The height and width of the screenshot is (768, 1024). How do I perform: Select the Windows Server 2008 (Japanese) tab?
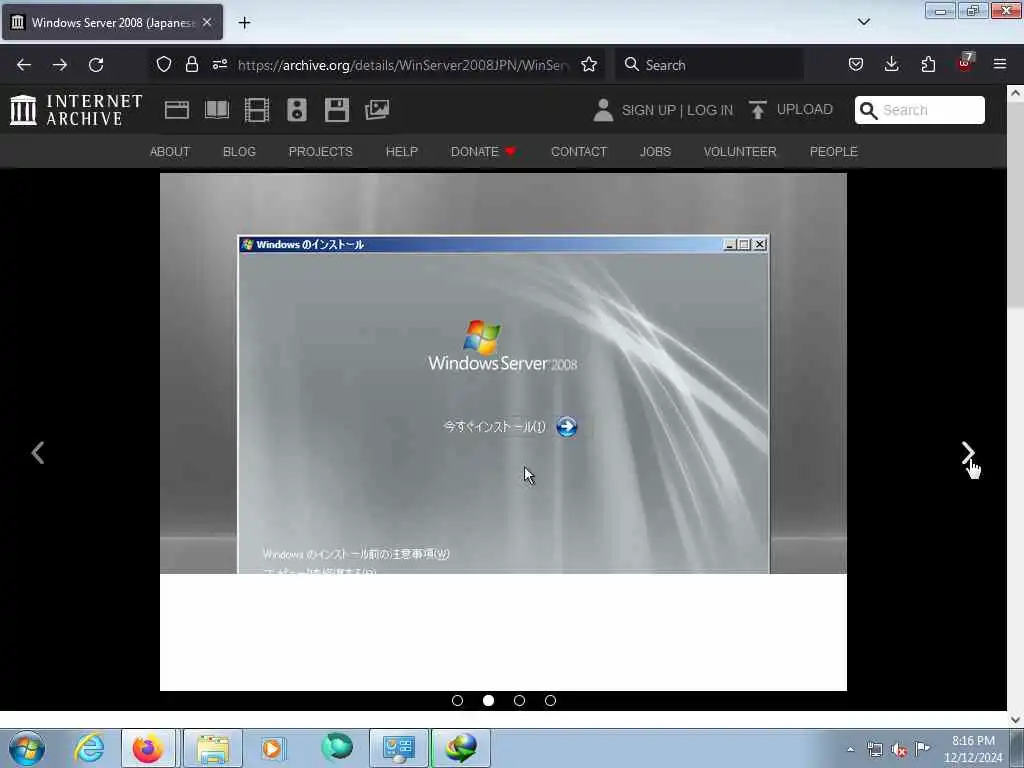[x=112, y=22]
